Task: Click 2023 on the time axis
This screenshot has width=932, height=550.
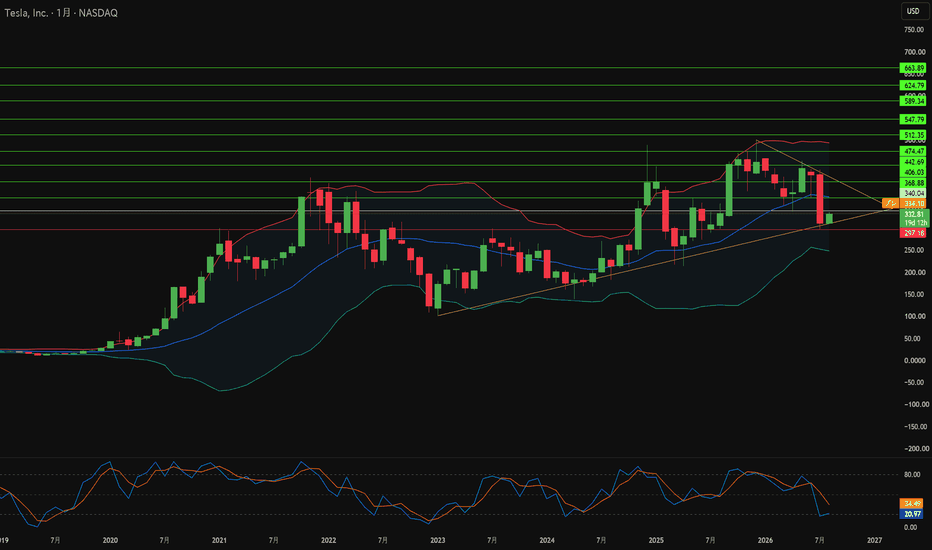Action: [x=437, y=540]
